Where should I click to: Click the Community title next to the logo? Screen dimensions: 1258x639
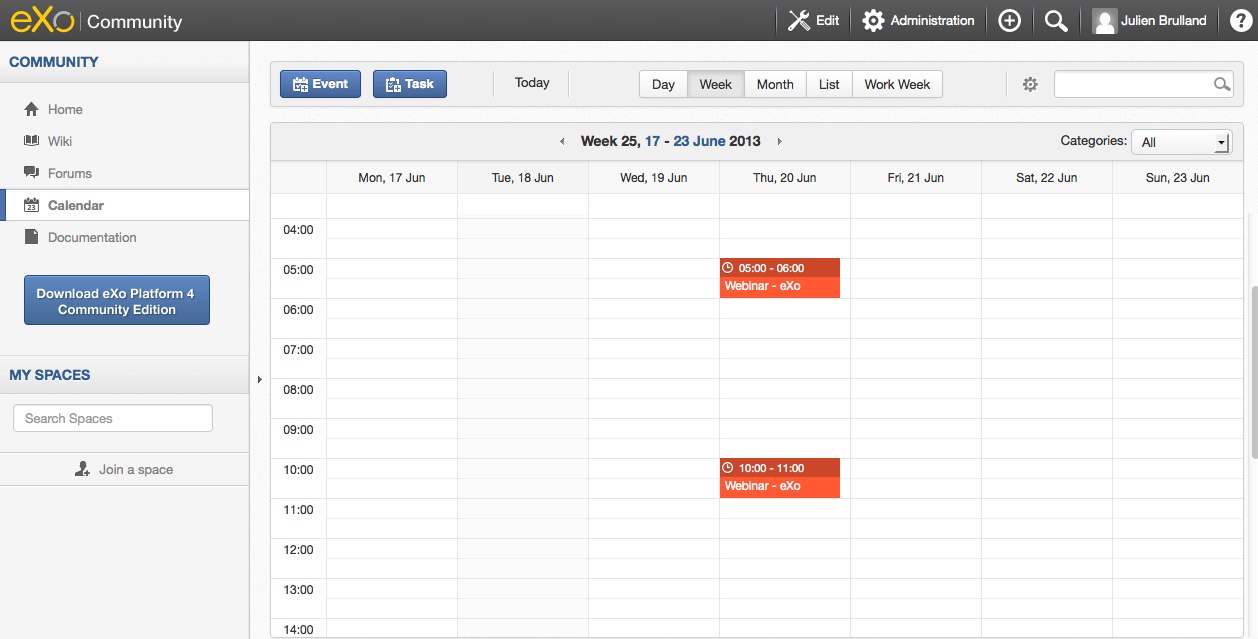[135, 21]
